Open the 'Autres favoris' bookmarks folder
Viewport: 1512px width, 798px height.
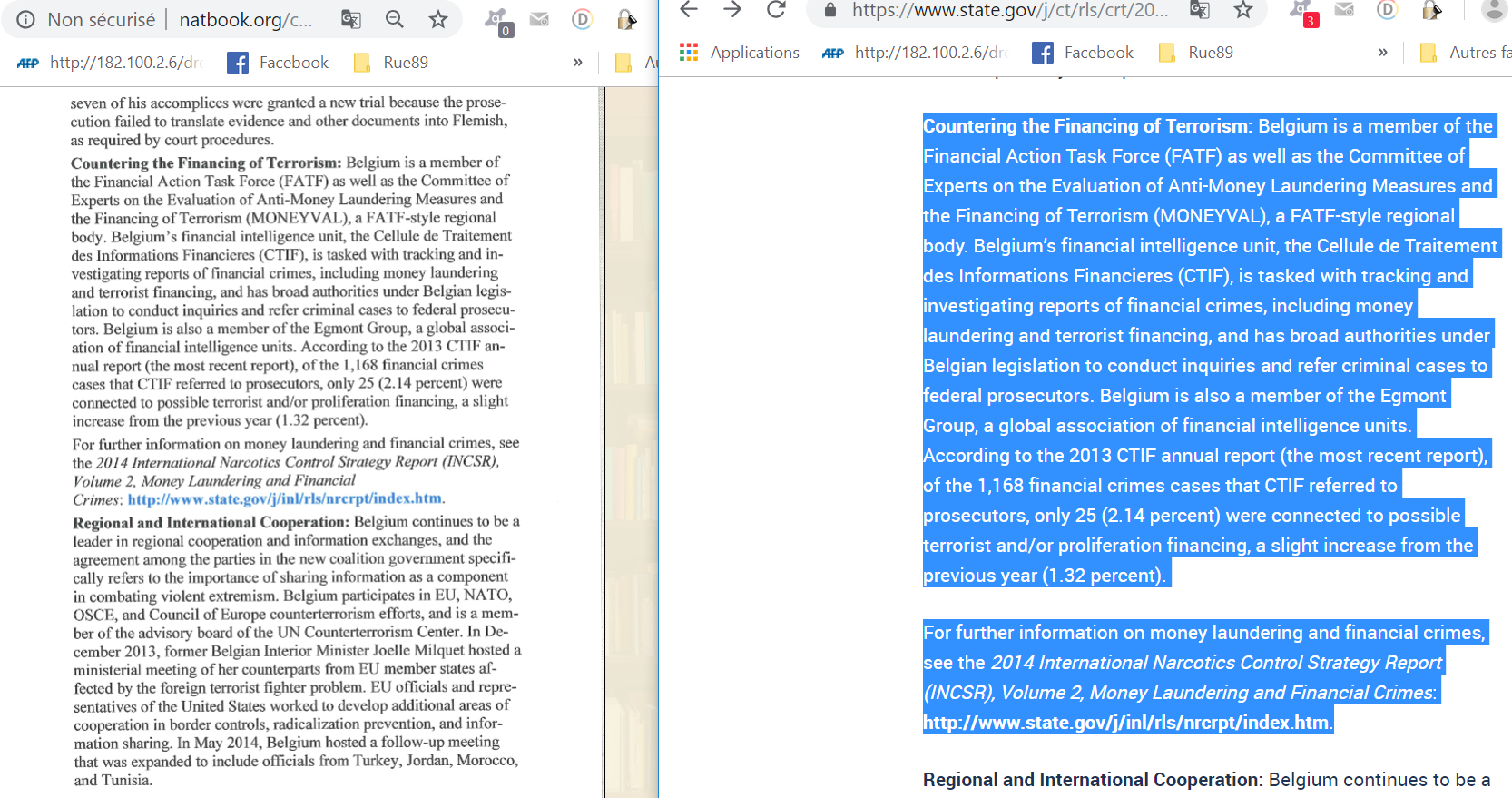(x=1466, y=53)
